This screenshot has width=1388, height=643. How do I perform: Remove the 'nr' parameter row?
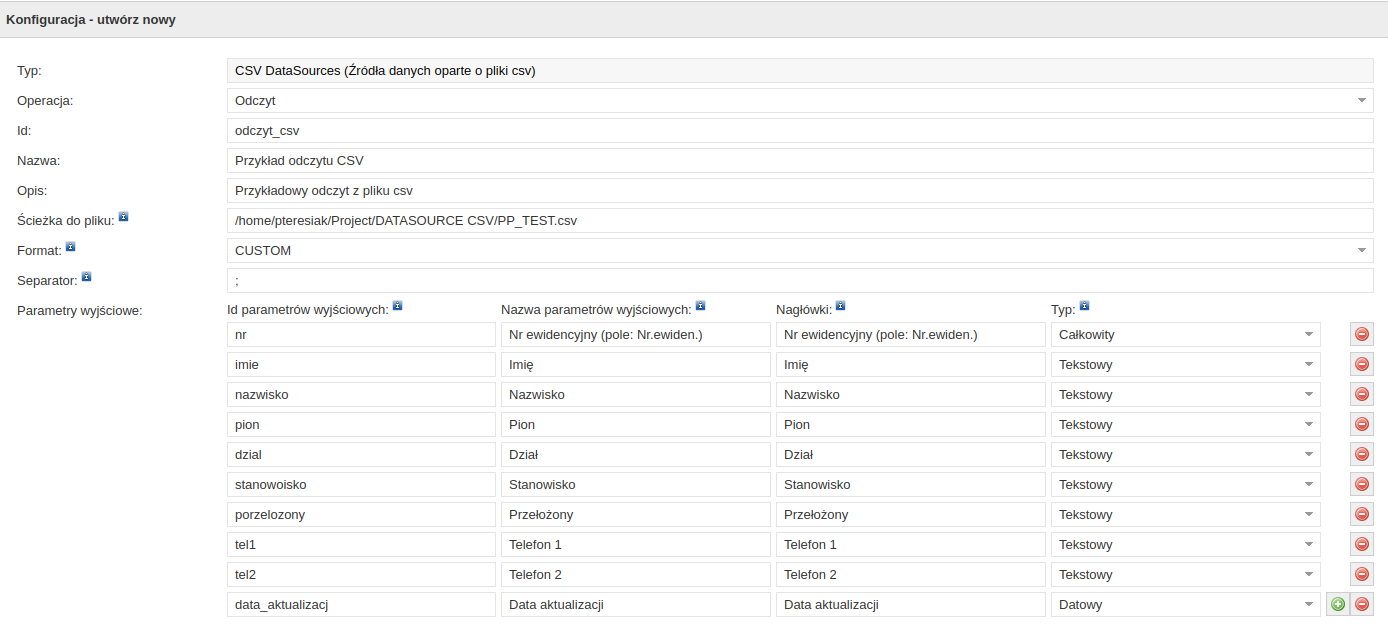pos(1361,335)
